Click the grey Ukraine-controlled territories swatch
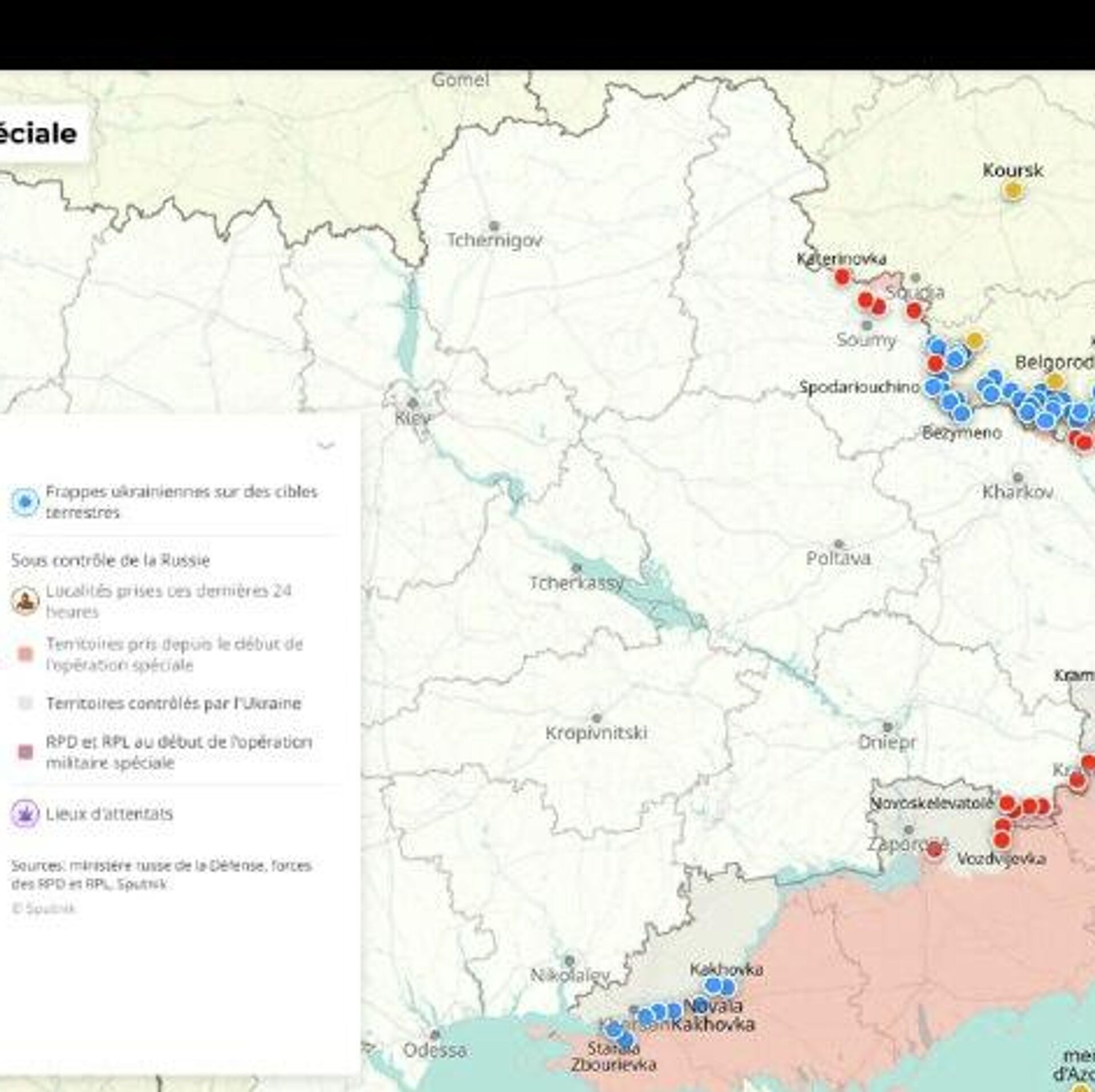 point(25,703)
